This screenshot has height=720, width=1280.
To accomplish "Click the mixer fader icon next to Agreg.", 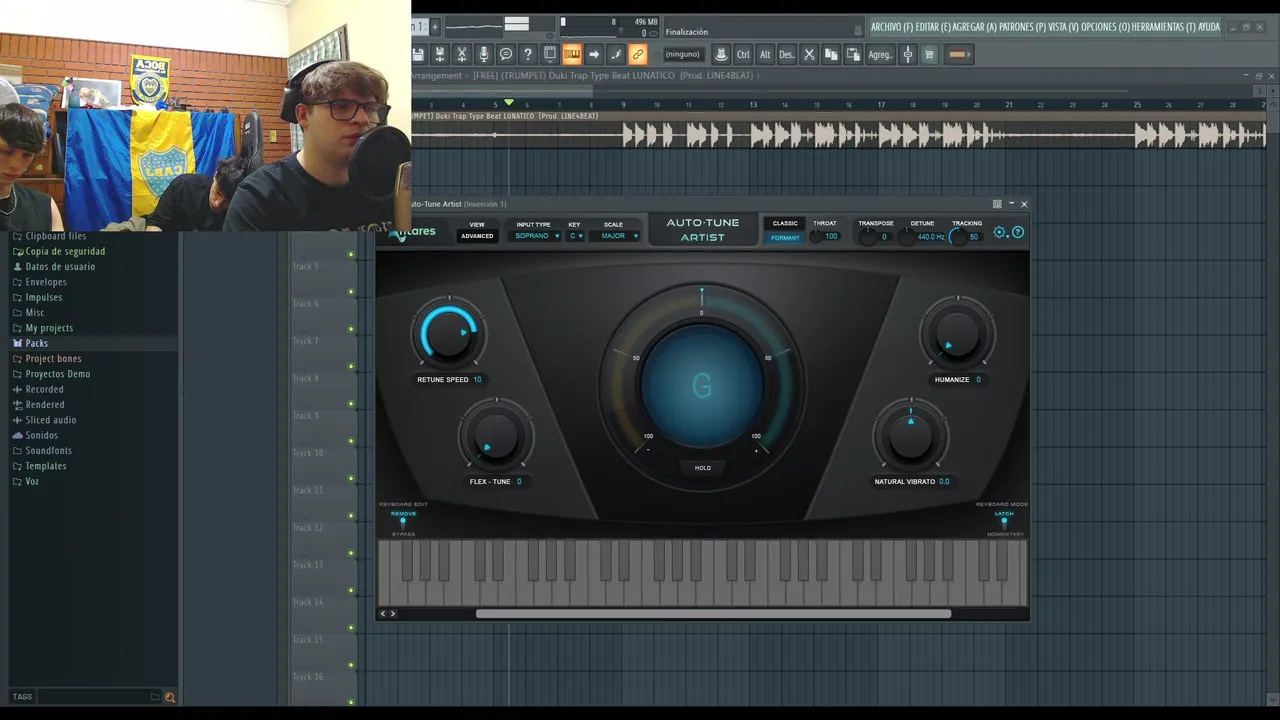I will click(x=908, y=54).
